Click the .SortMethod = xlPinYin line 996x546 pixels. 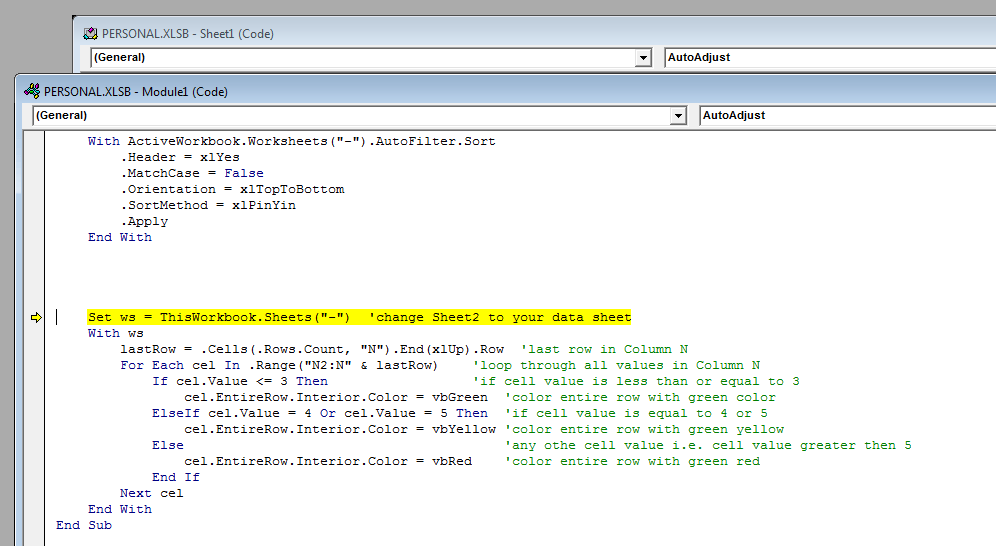tap(208, 205)
